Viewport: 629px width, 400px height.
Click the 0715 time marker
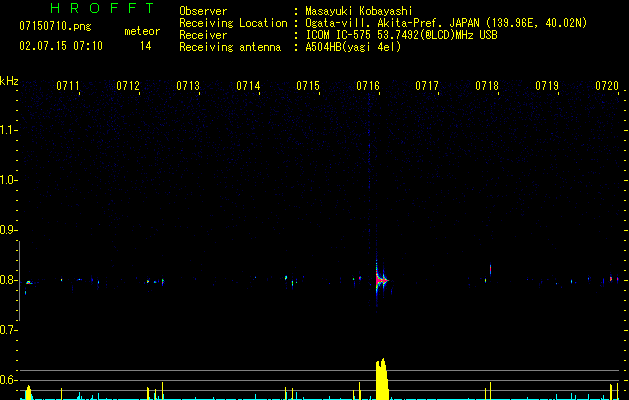tap(308, 85)
